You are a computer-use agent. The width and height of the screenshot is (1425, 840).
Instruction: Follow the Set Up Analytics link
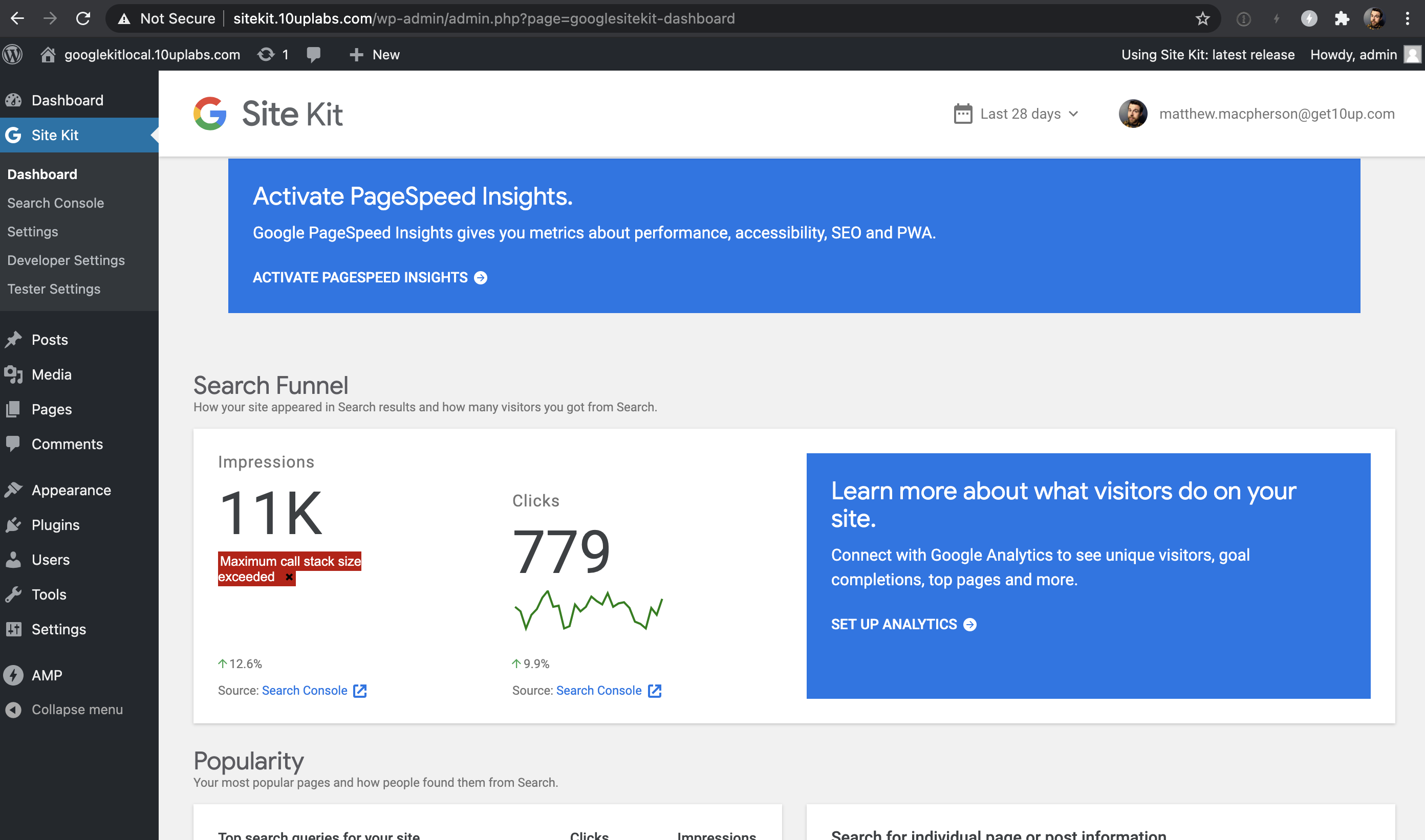click(903, 624)
